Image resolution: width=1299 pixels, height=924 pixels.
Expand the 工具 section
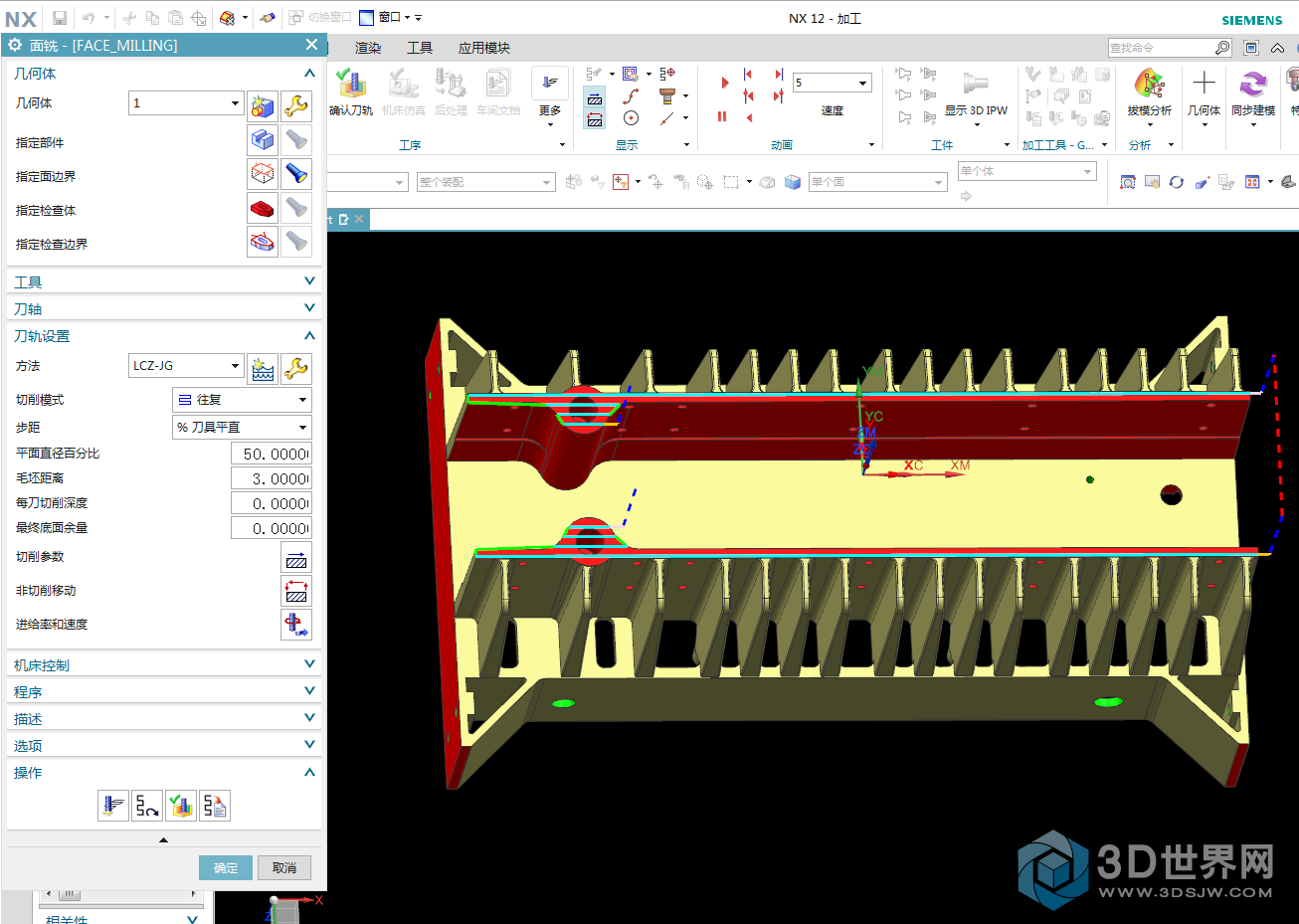pos(163,282)
